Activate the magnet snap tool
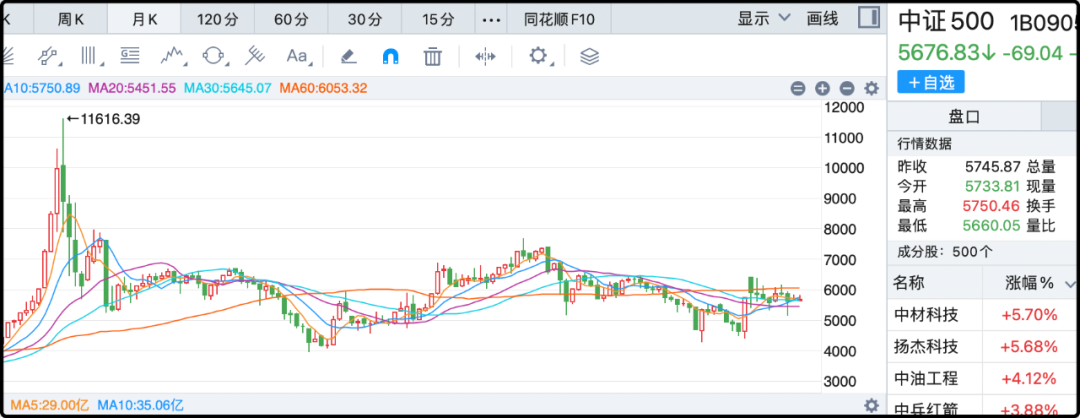1080x418 pixels. [390, 56]
